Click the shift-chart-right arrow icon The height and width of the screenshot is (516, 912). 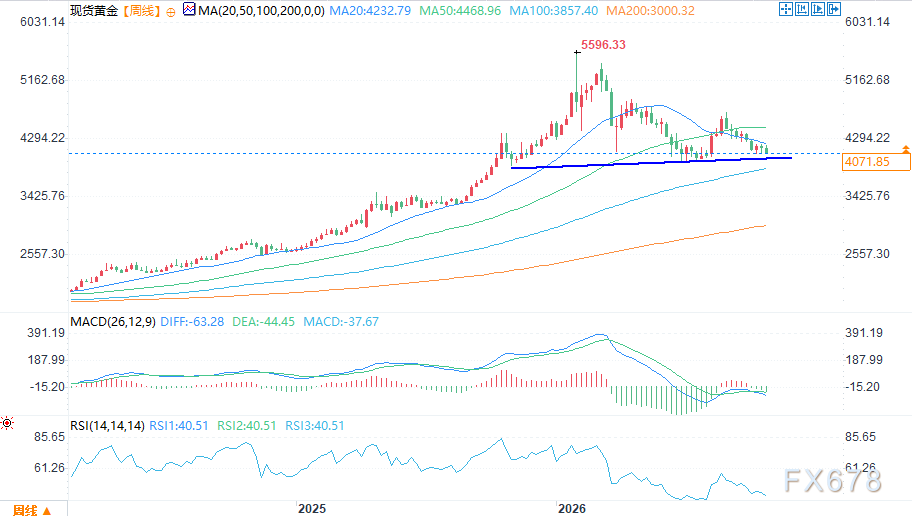point(834,9)
